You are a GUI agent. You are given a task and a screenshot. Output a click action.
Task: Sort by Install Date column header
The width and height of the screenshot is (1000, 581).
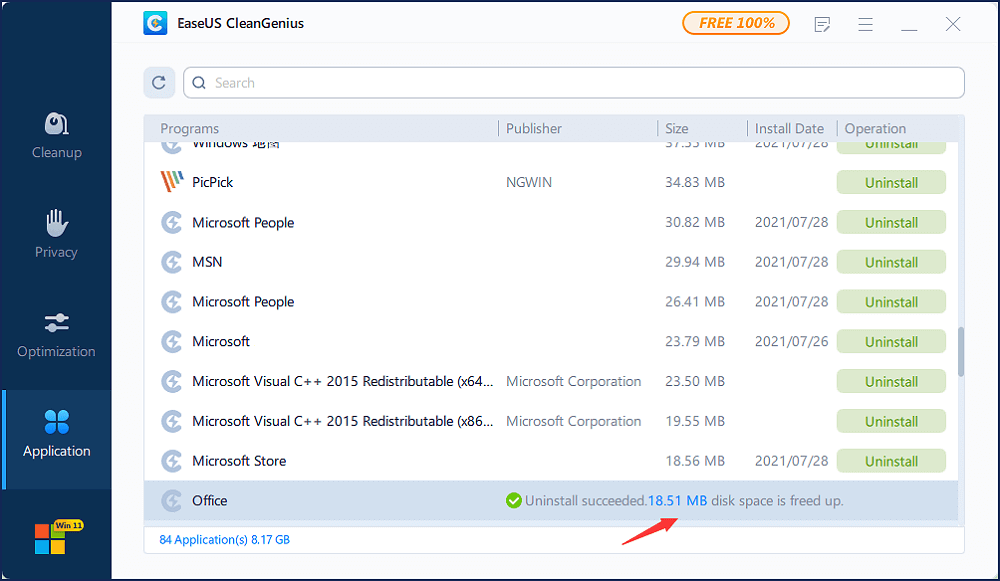pos(789,128)
